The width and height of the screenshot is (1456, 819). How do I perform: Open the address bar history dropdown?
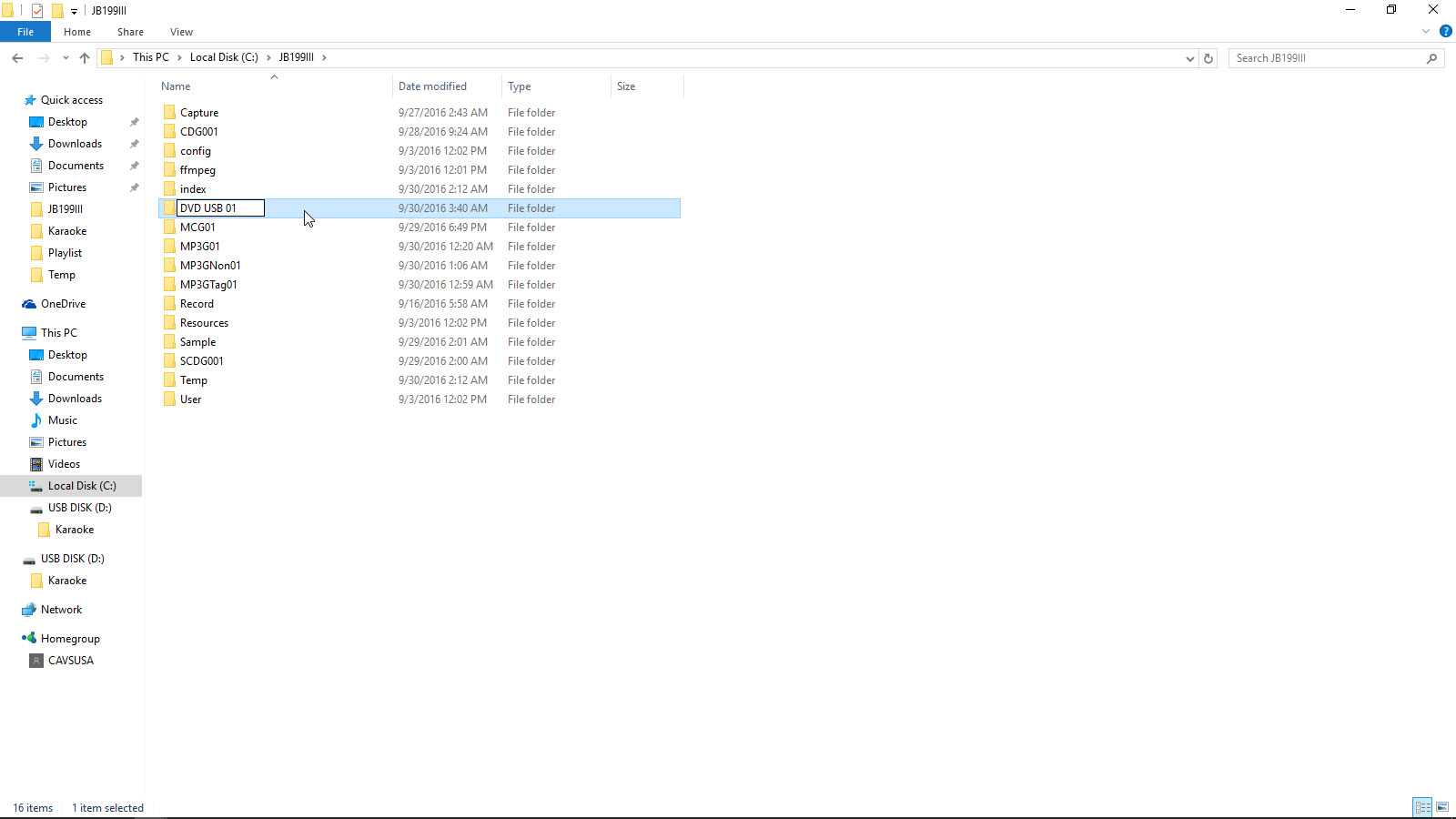coord(1189,58)
